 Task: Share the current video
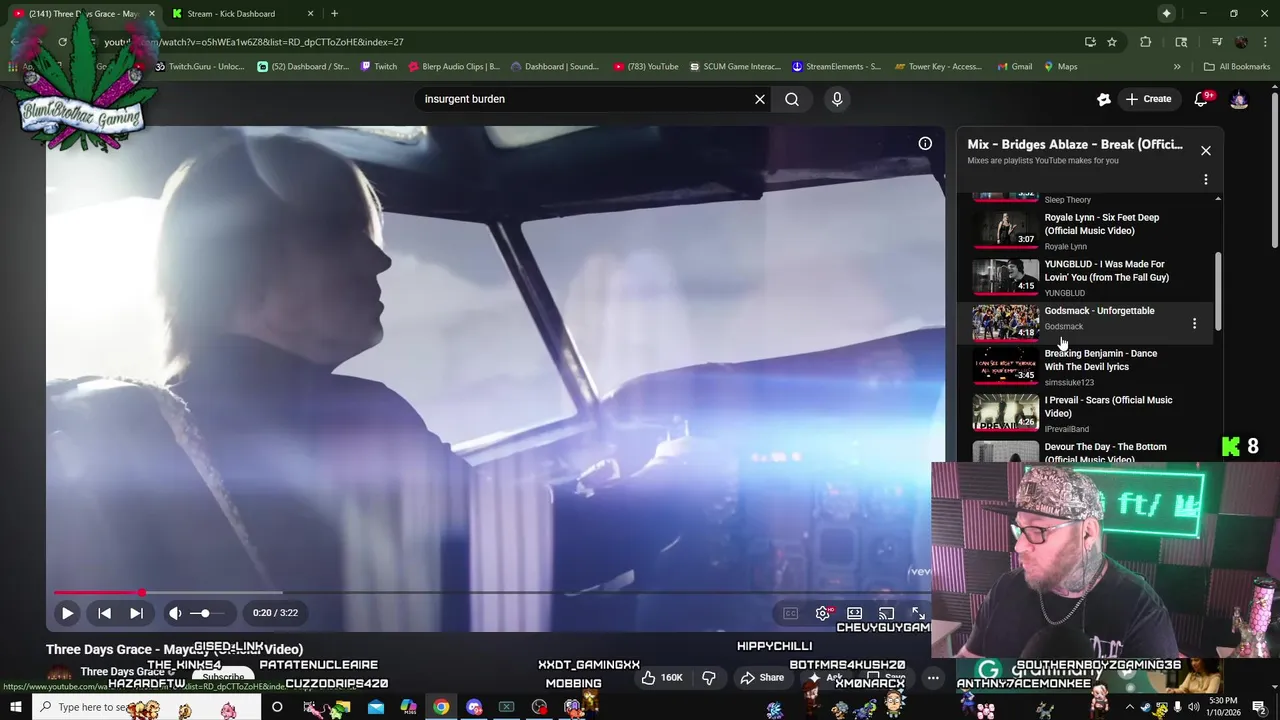(x=762, y=678)
